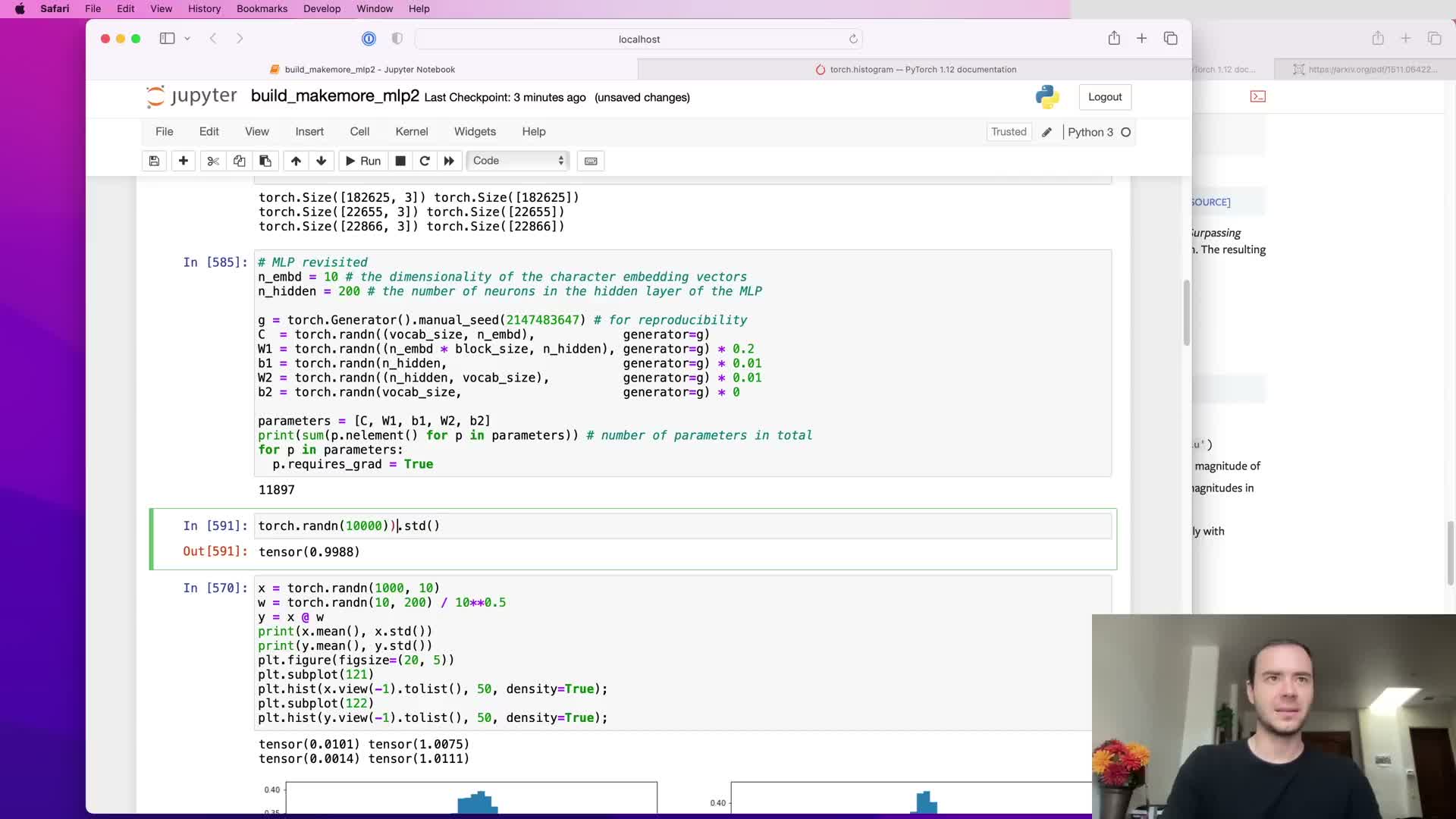Viewport: 1456px width, 819px height.
Task: Save notebook with the floppy disk icon
Action: (154, 161)
